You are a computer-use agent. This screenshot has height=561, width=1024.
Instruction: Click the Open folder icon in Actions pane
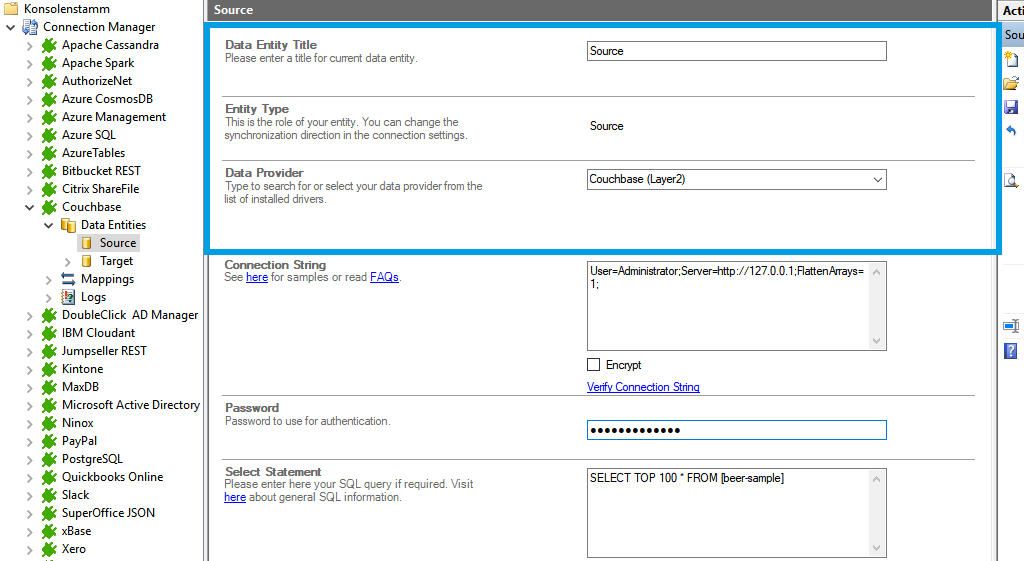coord(1011,84)
